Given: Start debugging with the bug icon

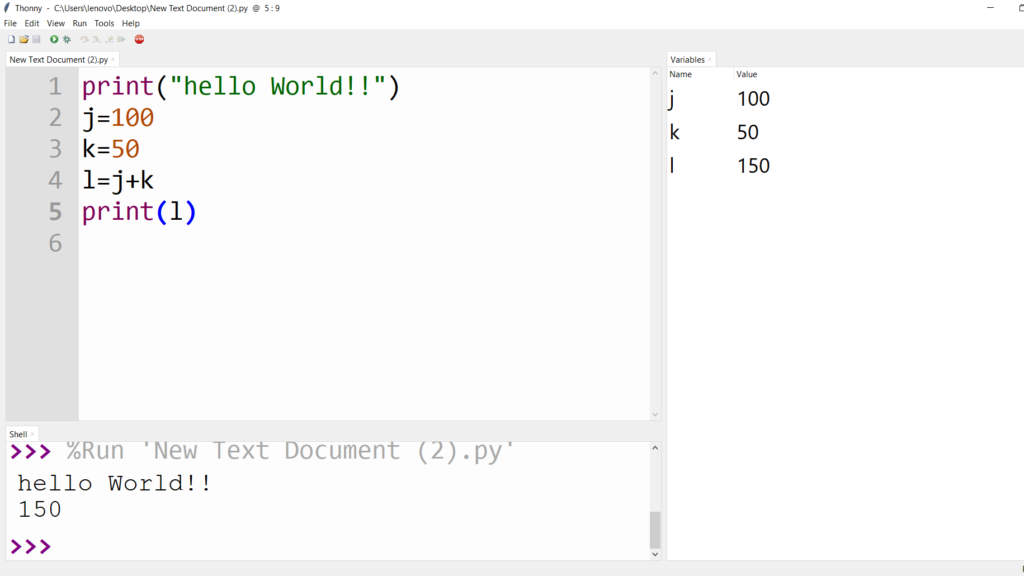Looking at the screenshot, I should [67, 39].
